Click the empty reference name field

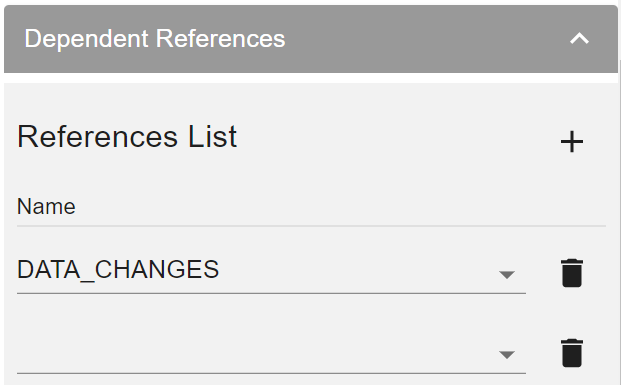[x=271, y=351]
